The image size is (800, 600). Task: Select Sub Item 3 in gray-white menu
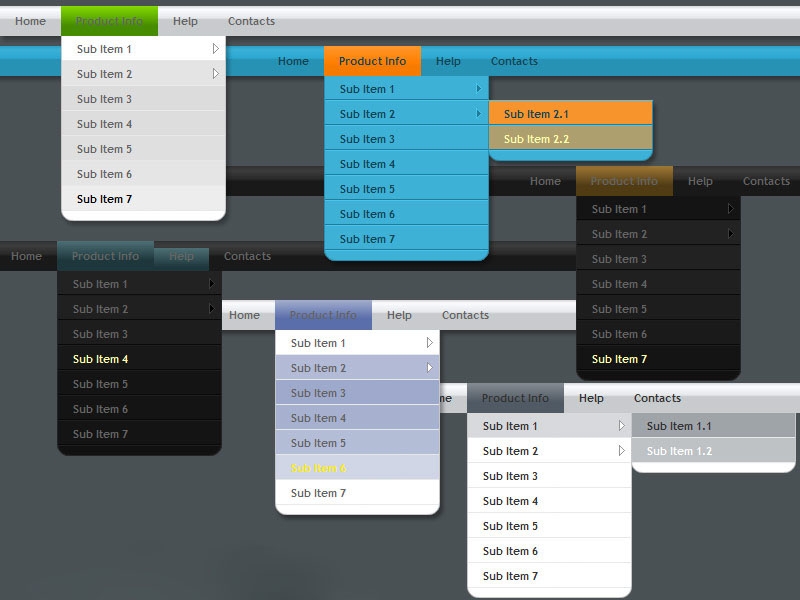tap(549, 476)
